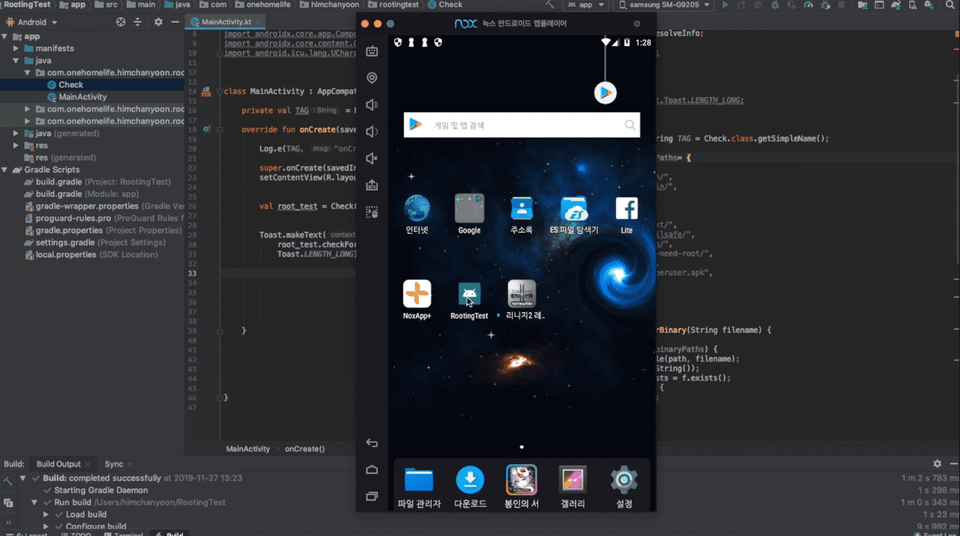
Task: Click Sync Project with Gradle Files icon
Action: (x=896, y=4)
